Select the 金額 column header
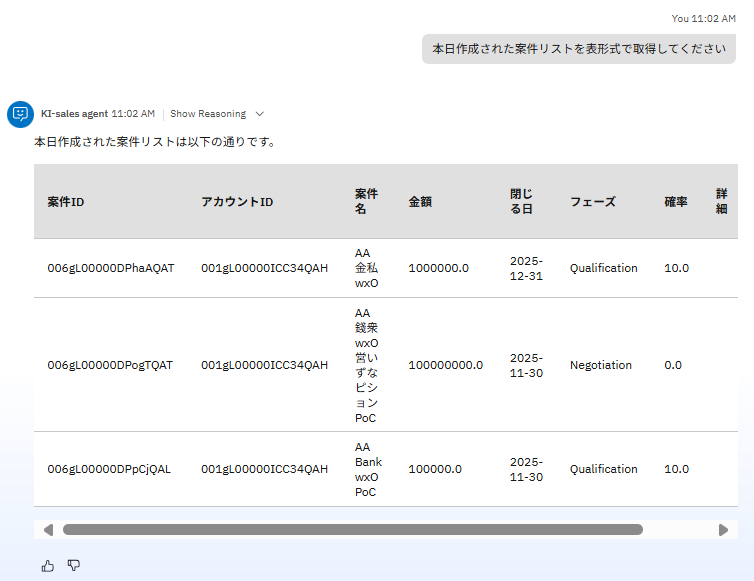Viewport: 754px width, 581px height. click(x=420, y=202)
